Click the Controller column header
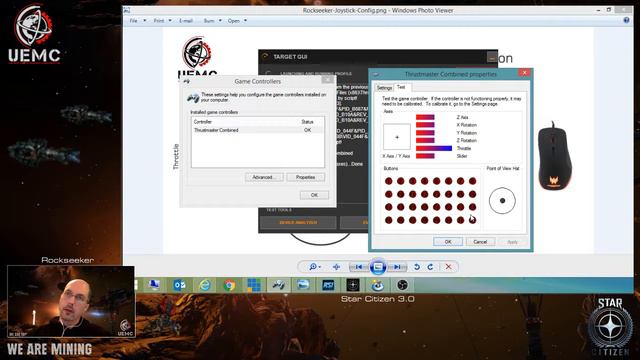Viewport: 640px width, 360px height. [x=203, y=122]
